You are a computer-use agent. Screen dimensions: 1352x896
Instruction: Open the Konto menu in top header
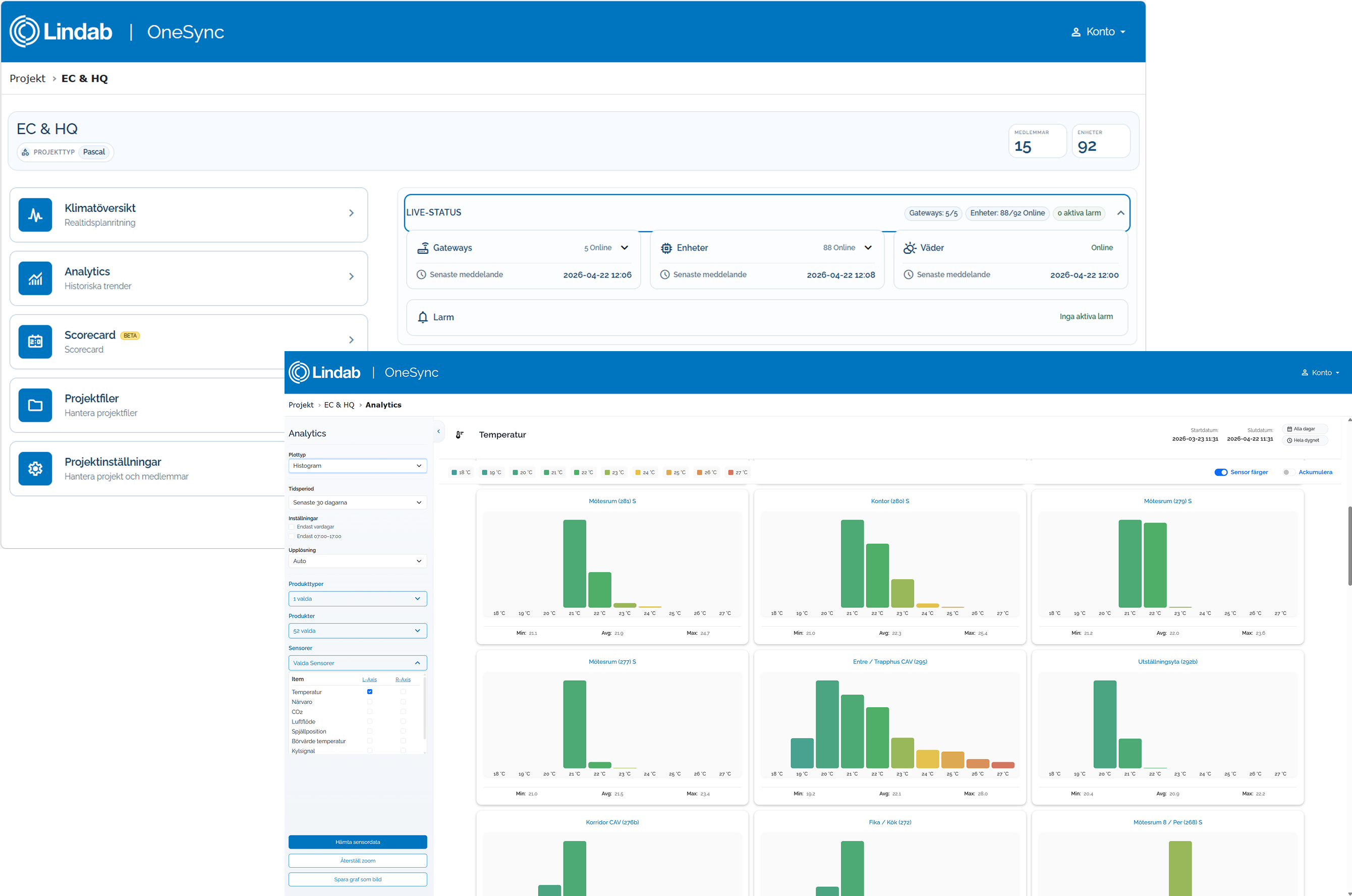point(1098,32)
